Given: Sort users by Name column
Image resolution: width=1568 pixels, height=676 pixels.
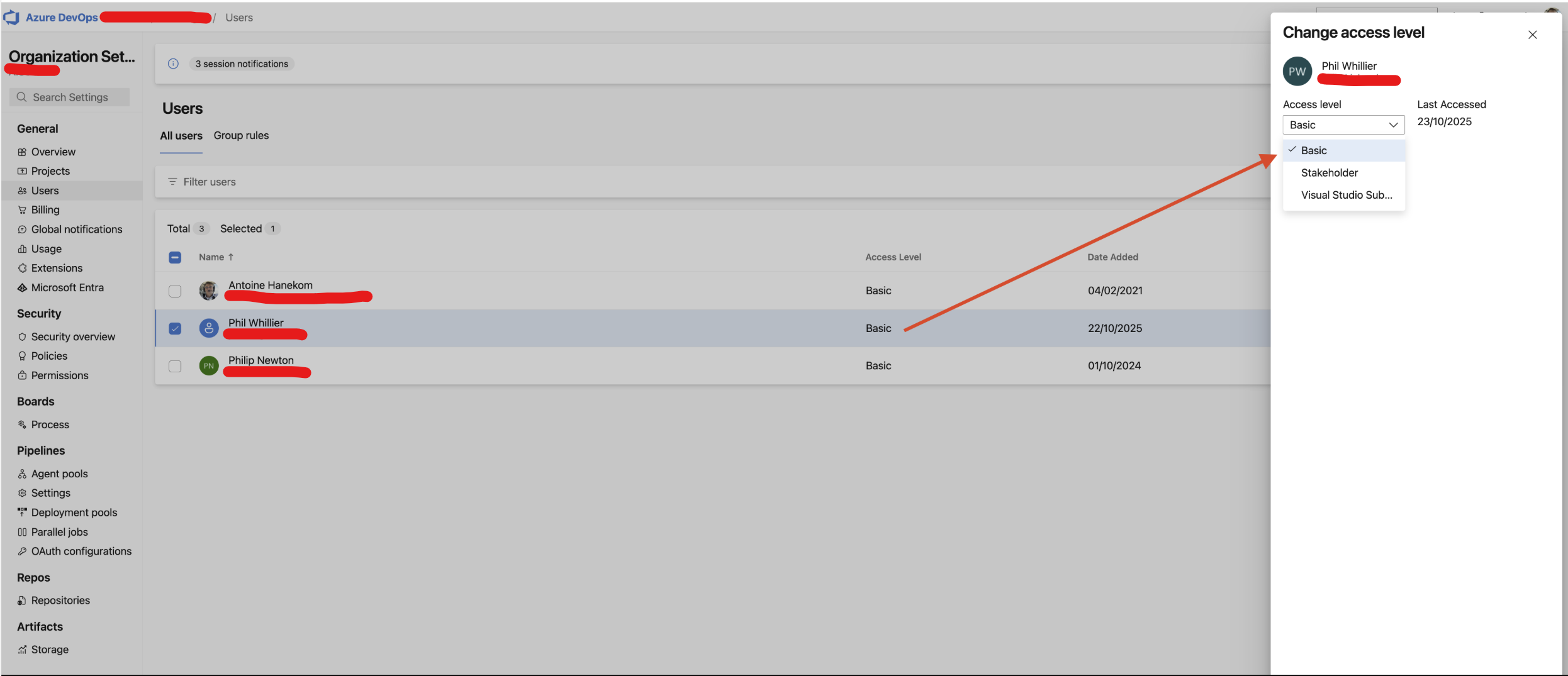Looking at the screenshot, I should tap(216, 257).
